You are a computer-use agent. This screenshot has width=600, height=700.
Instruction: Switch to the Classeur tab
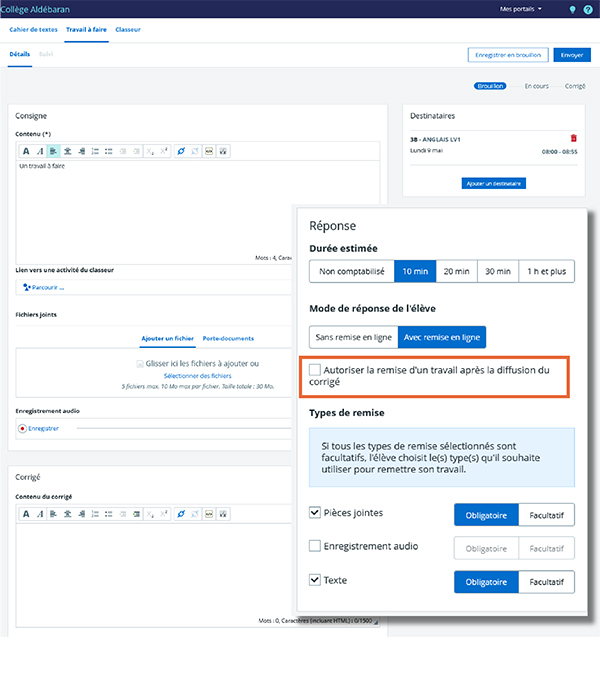tap(128, 30)
